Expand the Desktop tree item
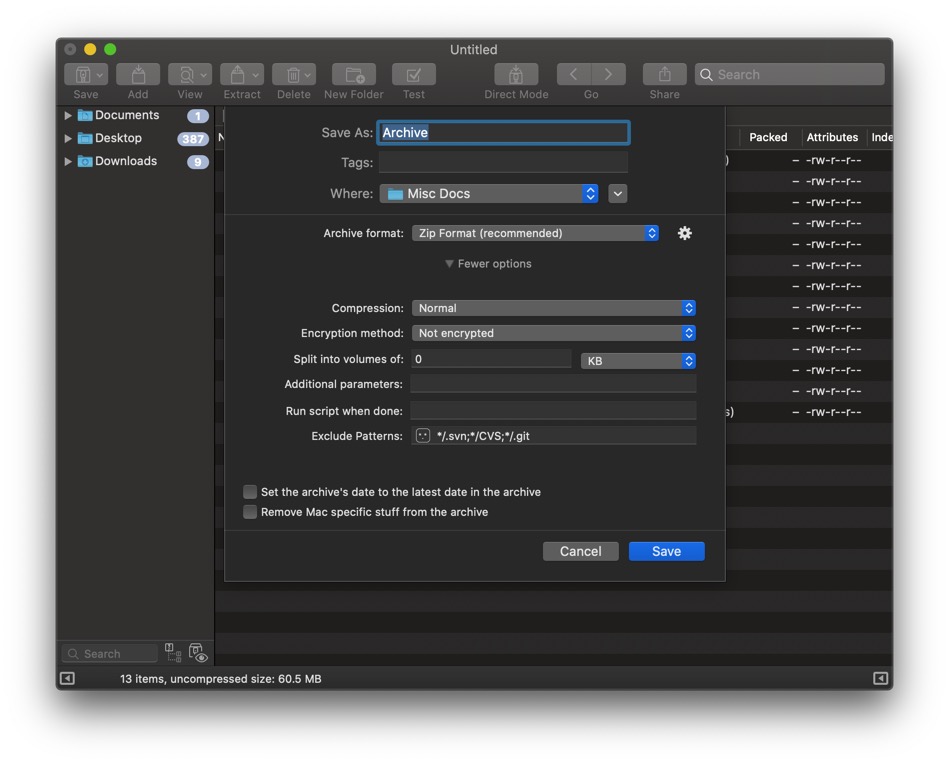 [68, 138]
